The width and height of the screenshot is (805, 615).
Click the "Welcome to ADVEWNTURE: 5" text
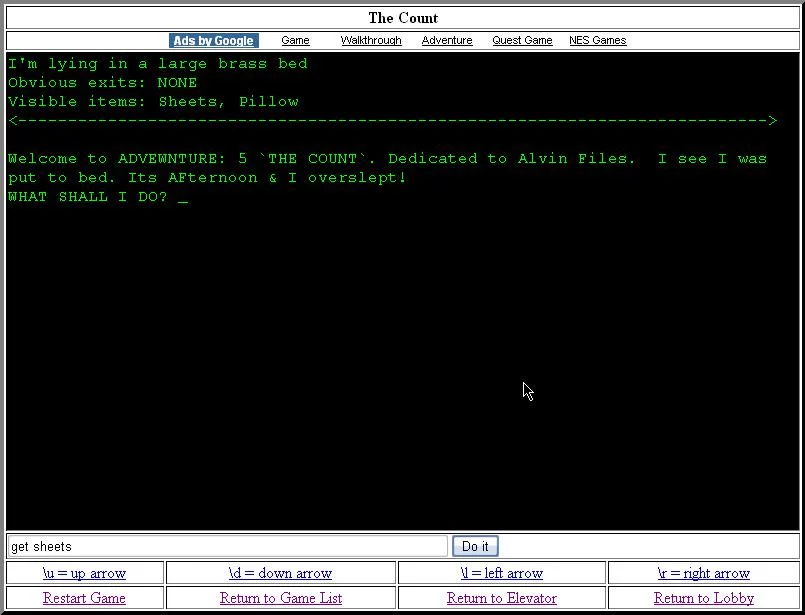coord(127,159)
